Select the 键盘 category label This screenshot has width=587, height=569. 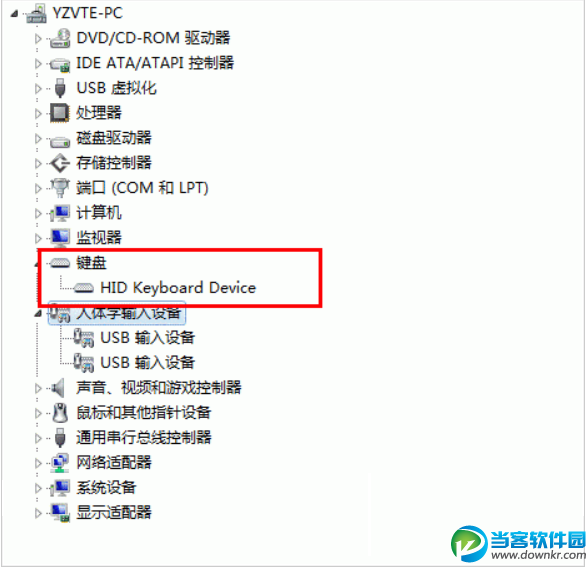tap(91, 263)
